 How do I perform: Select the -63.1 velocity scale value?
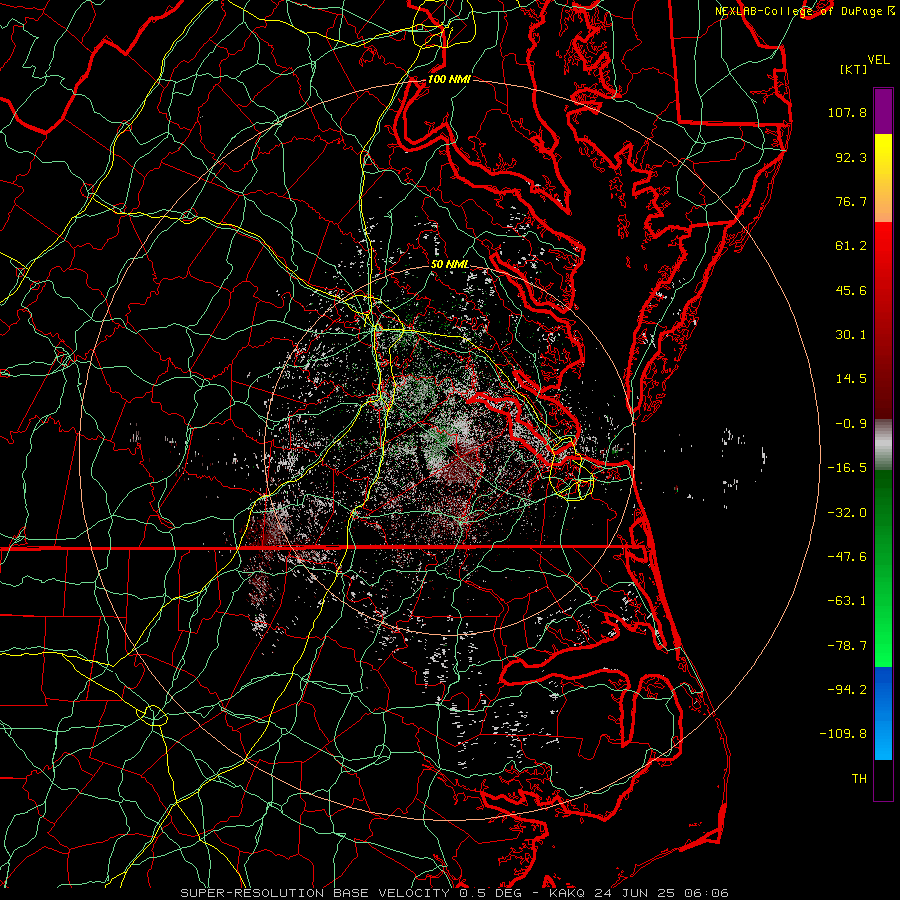click(x=847, y=601)
